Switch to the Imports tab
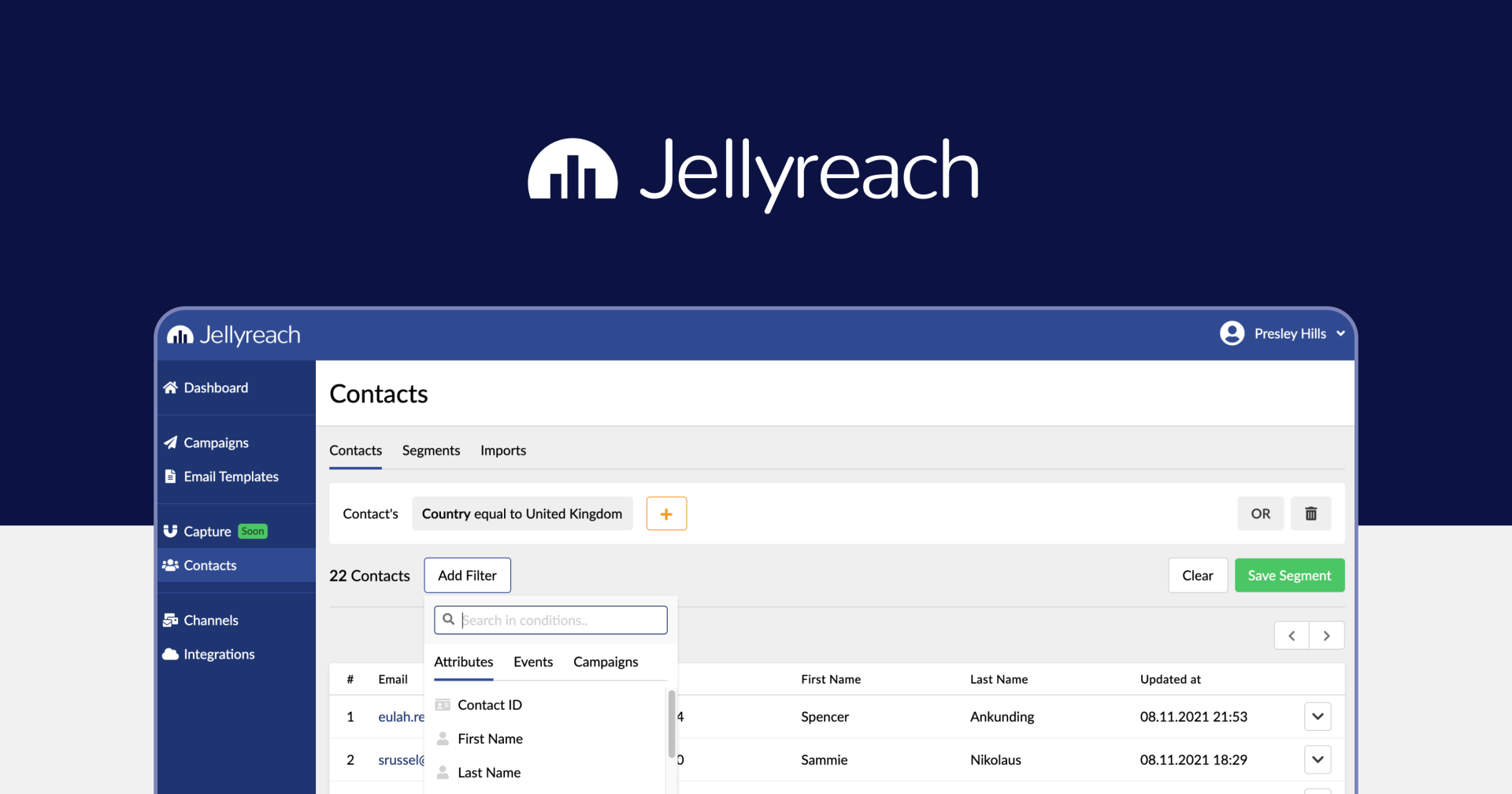This screenshot has width=1512, height=794. 503,451
